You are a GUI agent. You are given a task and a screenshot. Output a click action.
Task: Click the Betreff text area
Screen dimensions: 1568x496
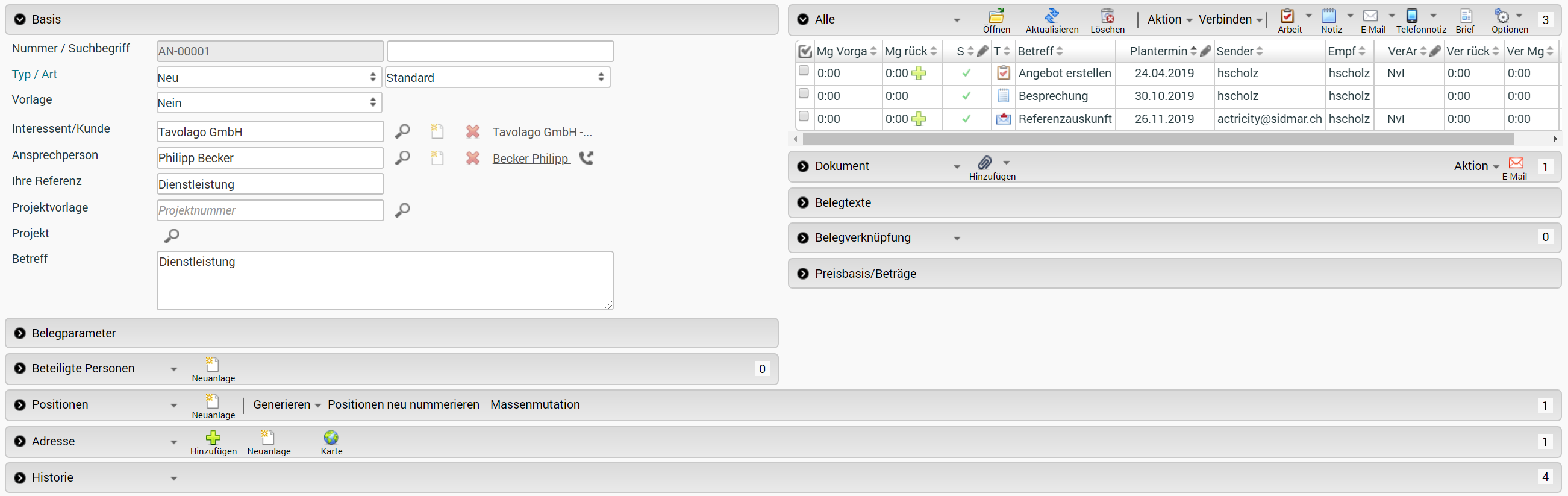pyautogui.click(x=385, y=280)
